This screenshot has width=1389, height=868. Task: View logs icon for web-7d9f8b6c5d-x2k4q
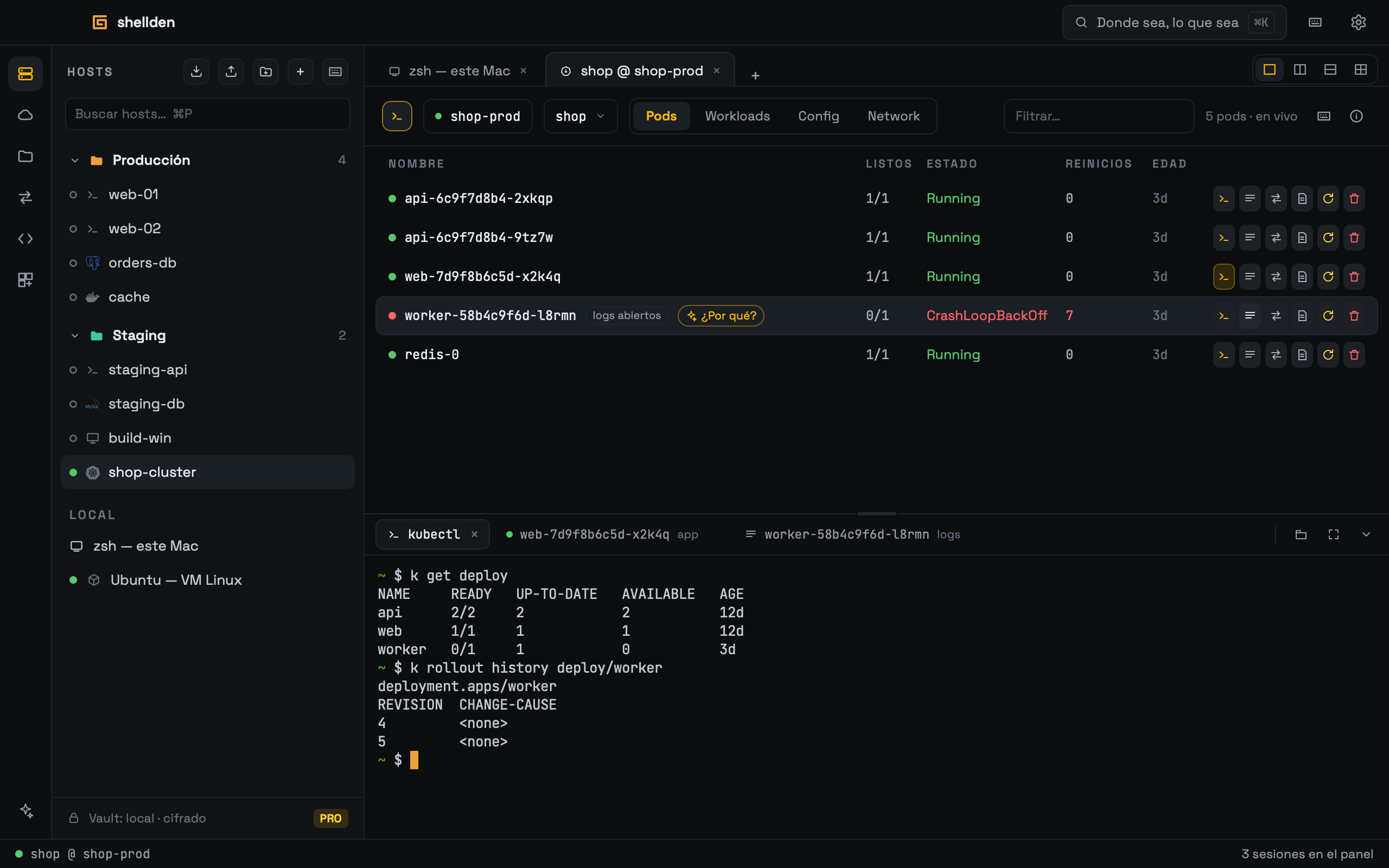click(x=1250, y=277)
